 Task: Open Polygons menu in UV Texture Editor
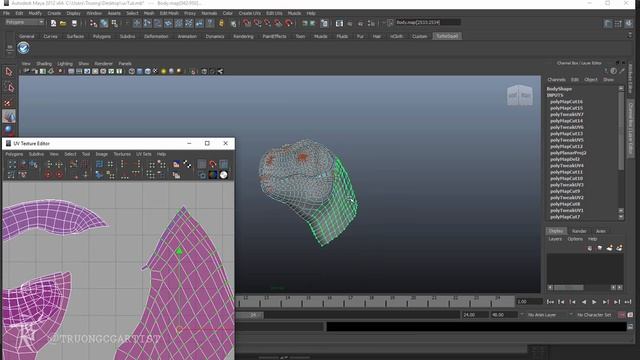point(14,154)
